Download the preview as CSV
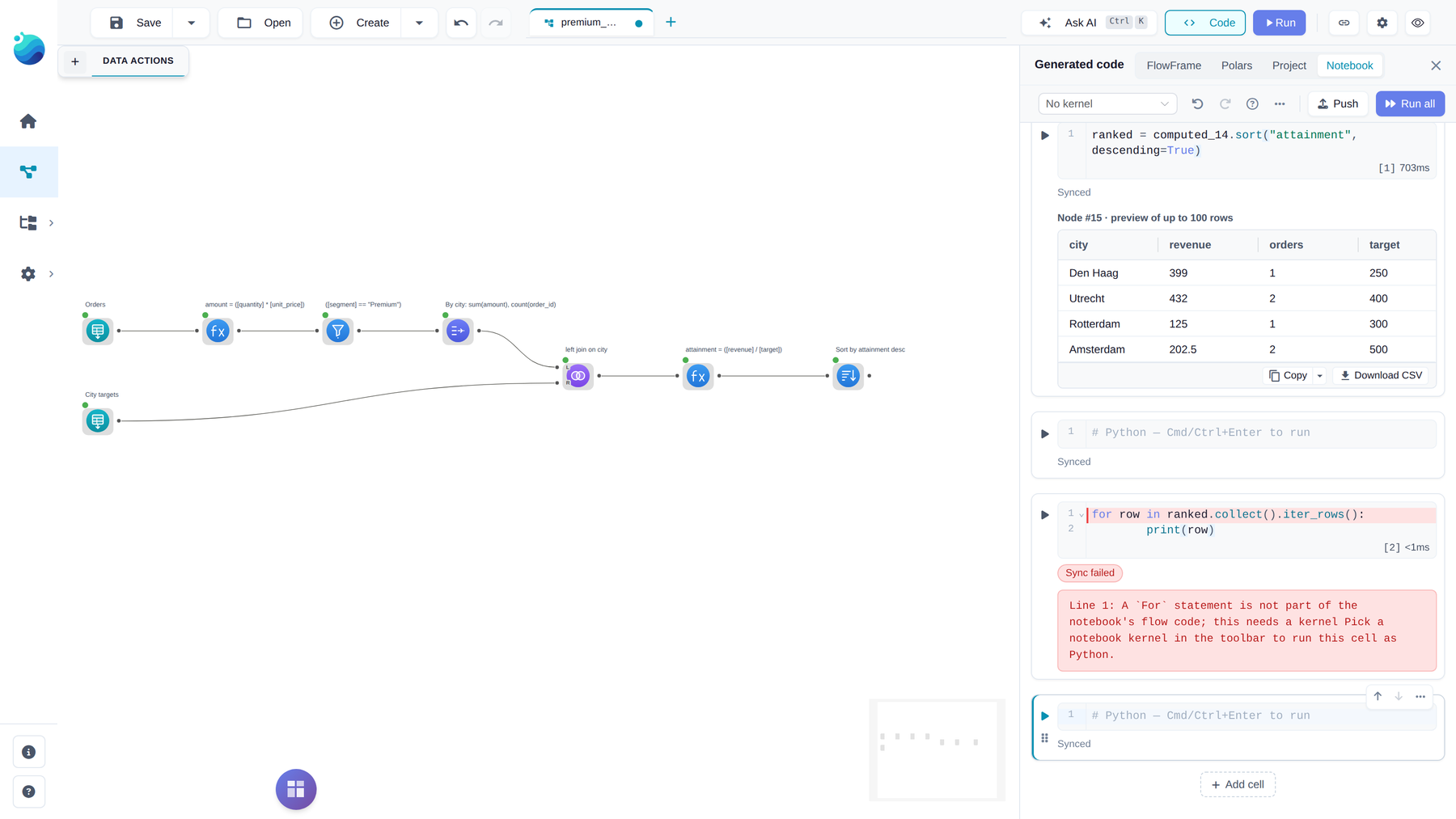Viewport: 1456px width, 819px height. tap(1381, 375)
